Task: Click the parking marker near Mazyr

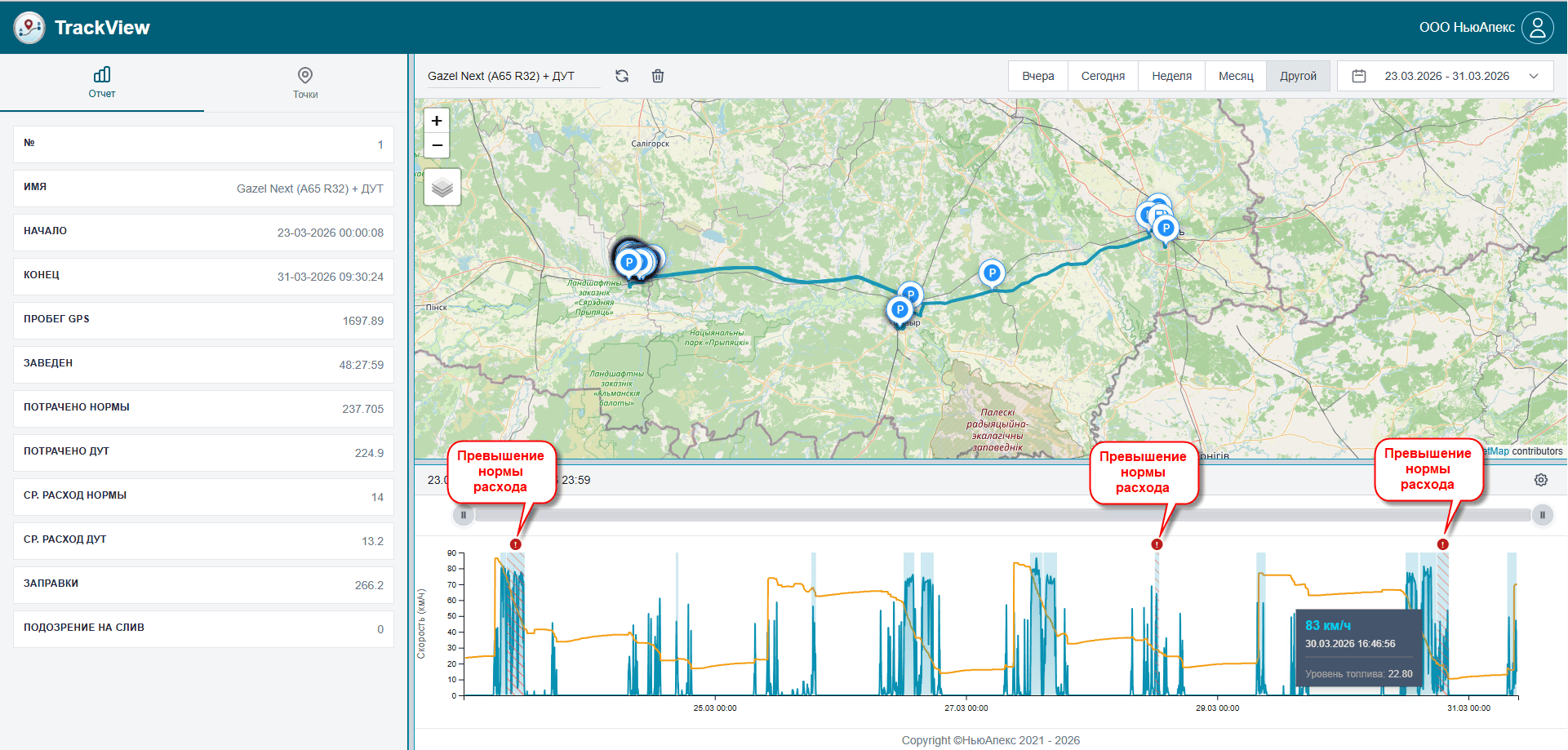Action: point(899,310)
